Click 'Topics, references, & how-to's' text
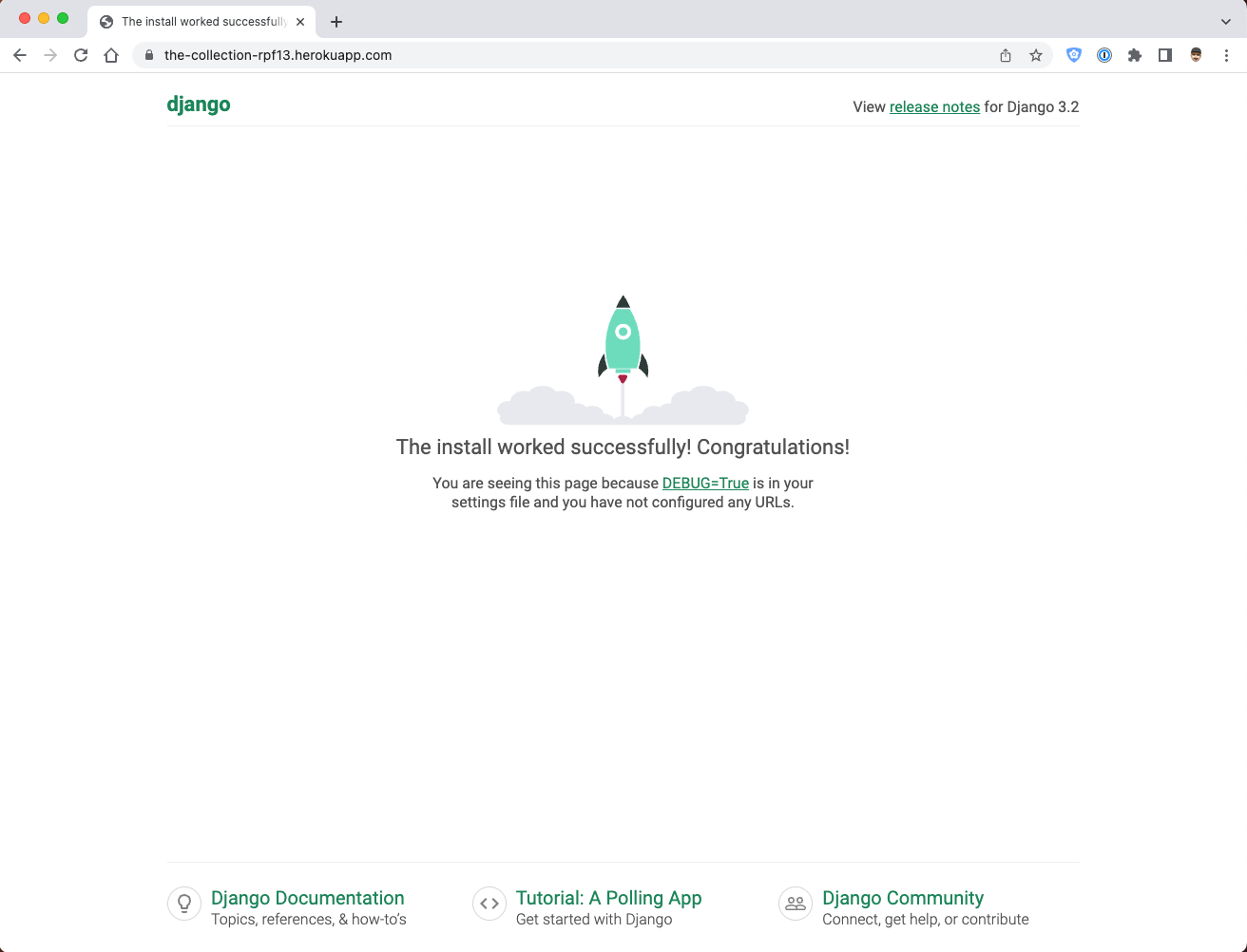 pyautogui.click(x=309, y=920)
